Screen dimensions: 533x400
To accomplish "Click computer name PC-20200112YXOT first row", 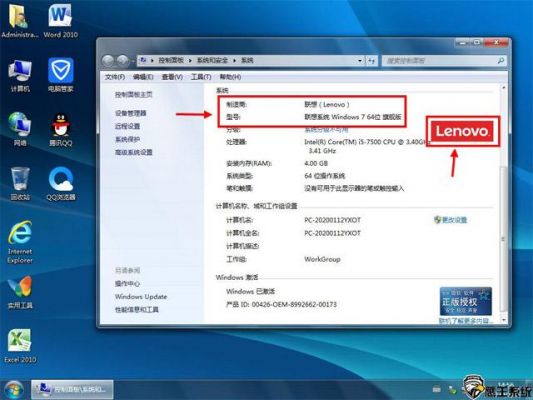I will [332, 220].
